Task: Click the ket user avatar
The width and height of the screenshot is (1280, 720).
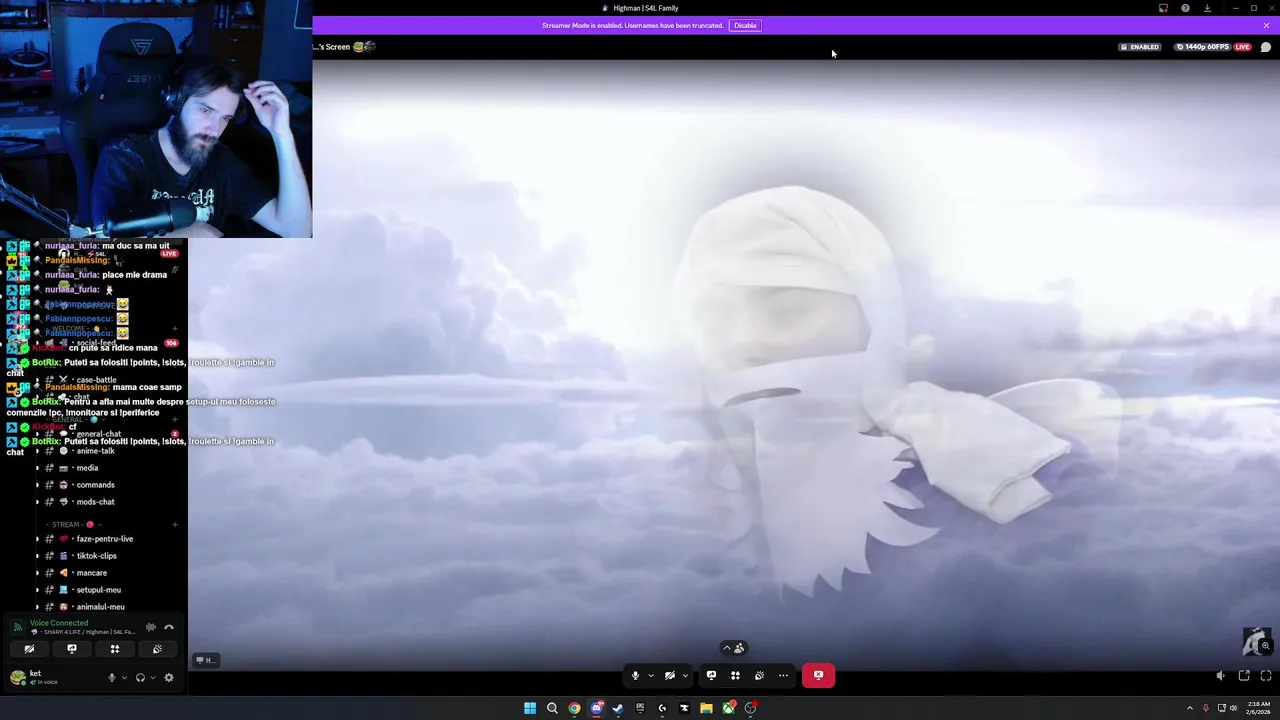Action: tap(17, 677)
